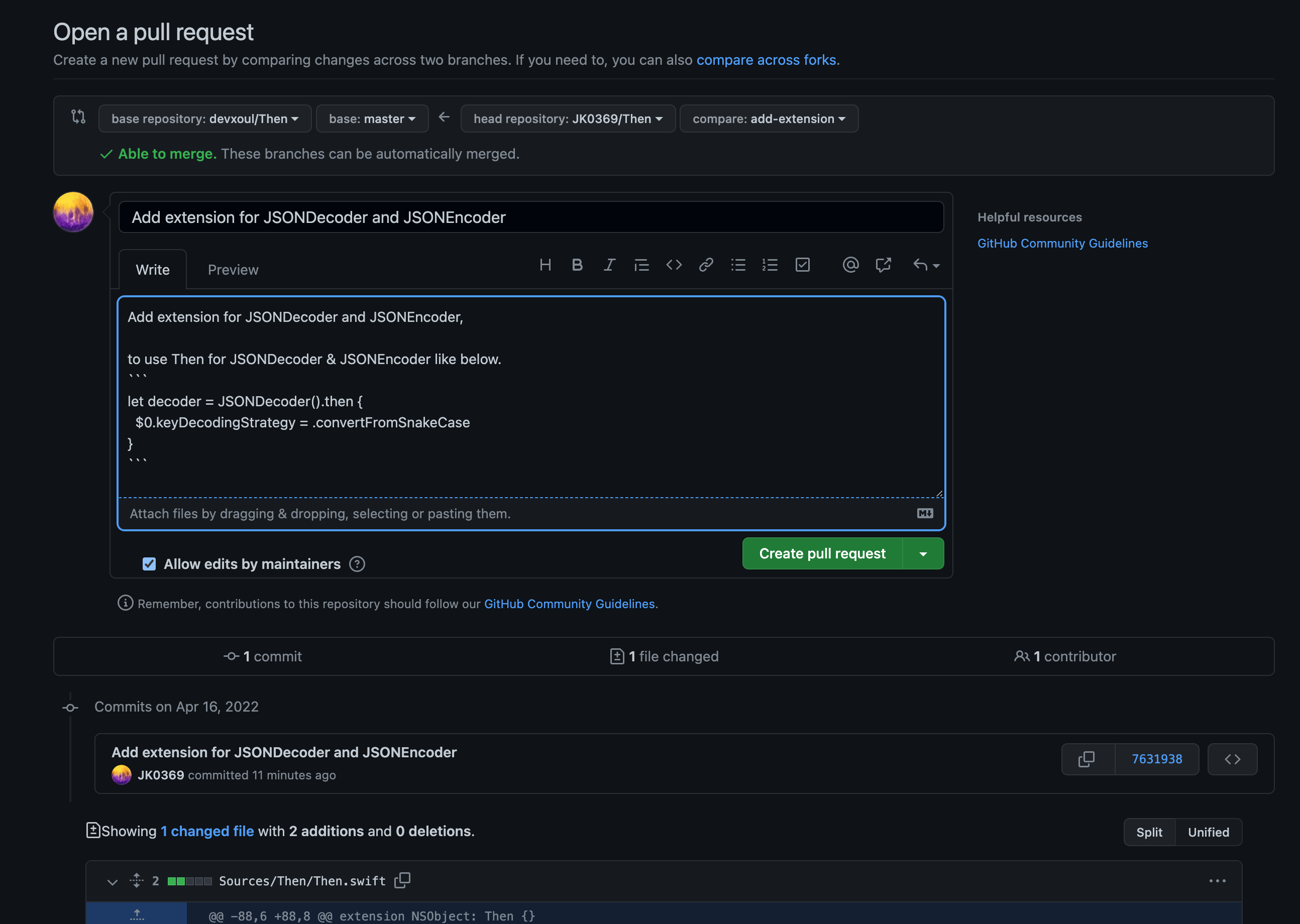The image size is (1300, 924).
Task: Switch to the Preview tab
Action: point(233,270)
